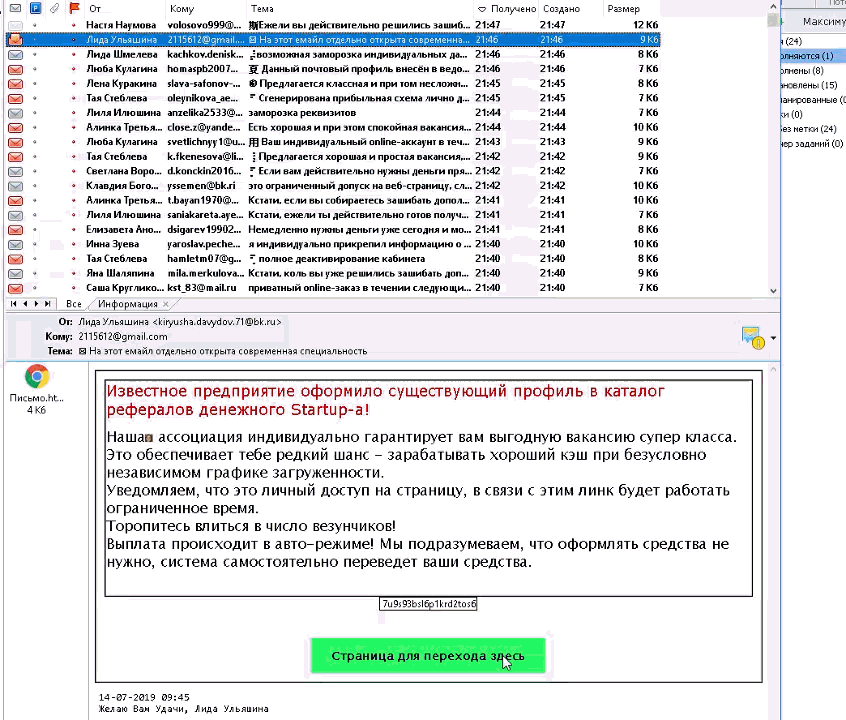Image resolution: width=846 pixels, height=720 pixels.
Task: Click envelope icon of saniakareta message row
Action: click(16, 215)
